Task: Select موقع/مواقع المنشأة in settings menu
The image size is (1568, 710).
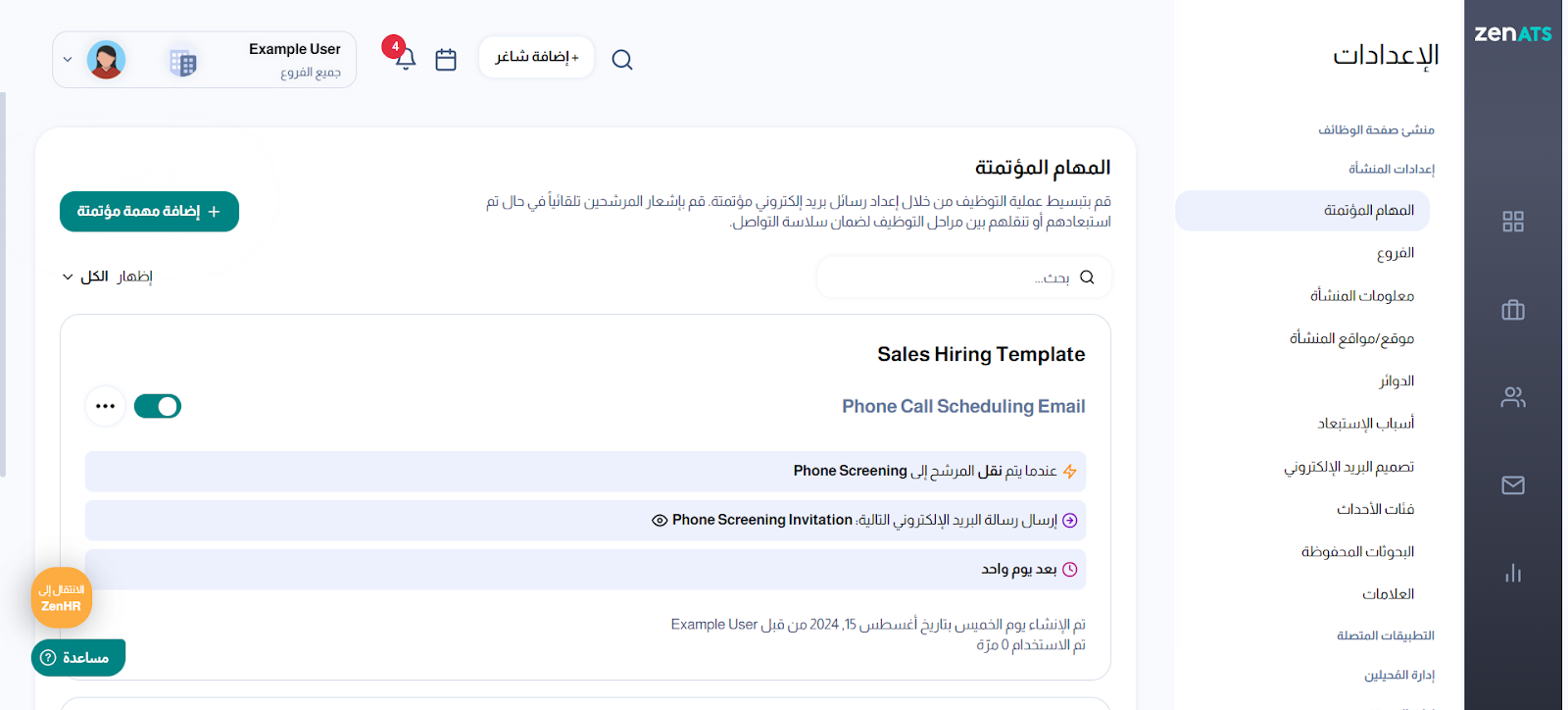Action: click(x=1352, y=338)
